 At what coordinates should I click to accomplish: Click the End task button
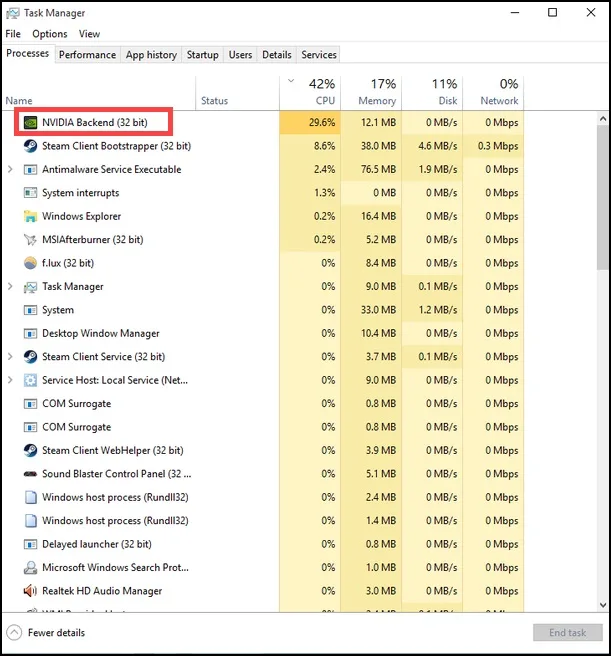coord(568,633)
